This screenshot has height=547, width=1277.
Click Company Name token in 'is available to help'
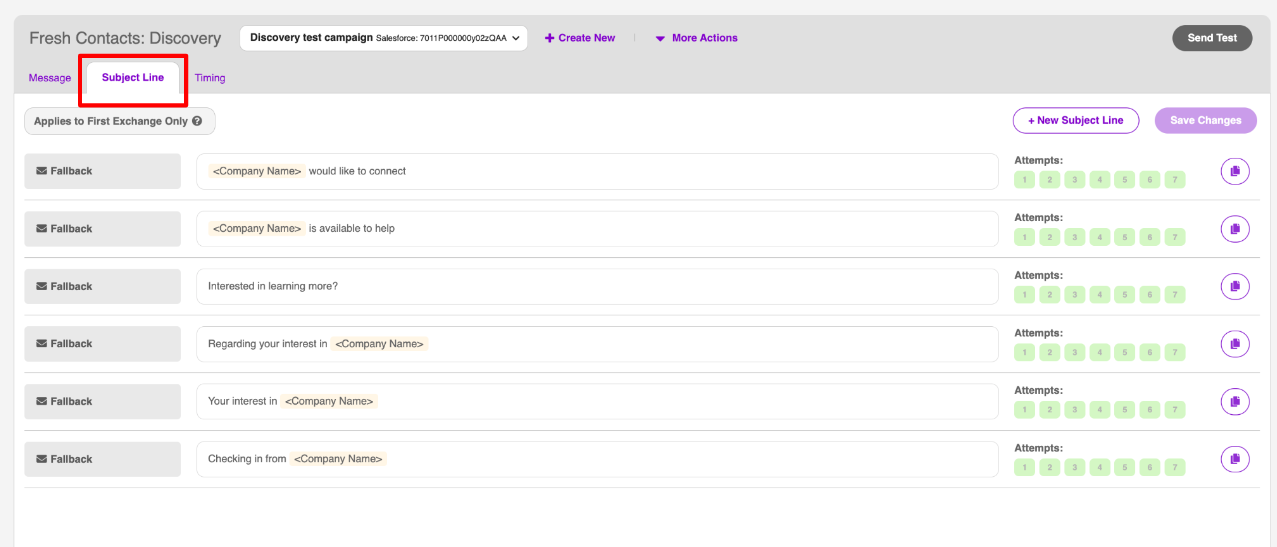tap(257, 228)
